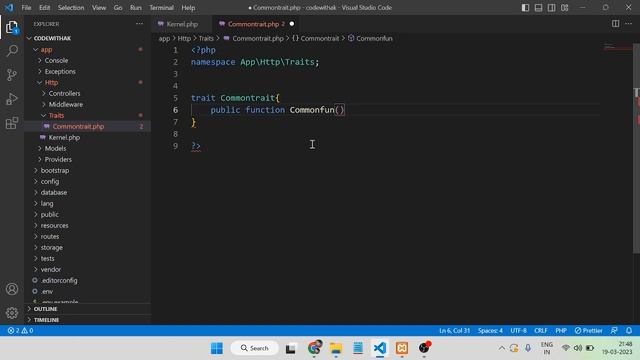
Task: Collapse the CODEWITHAK root folder
Action: point(88,38)
